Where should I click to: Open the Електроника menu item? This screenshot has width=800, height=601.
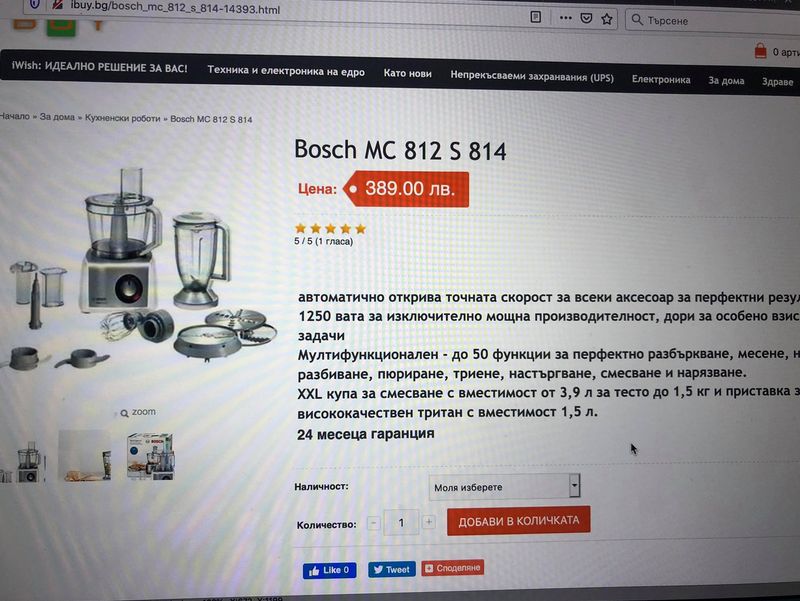coord(661,80)
